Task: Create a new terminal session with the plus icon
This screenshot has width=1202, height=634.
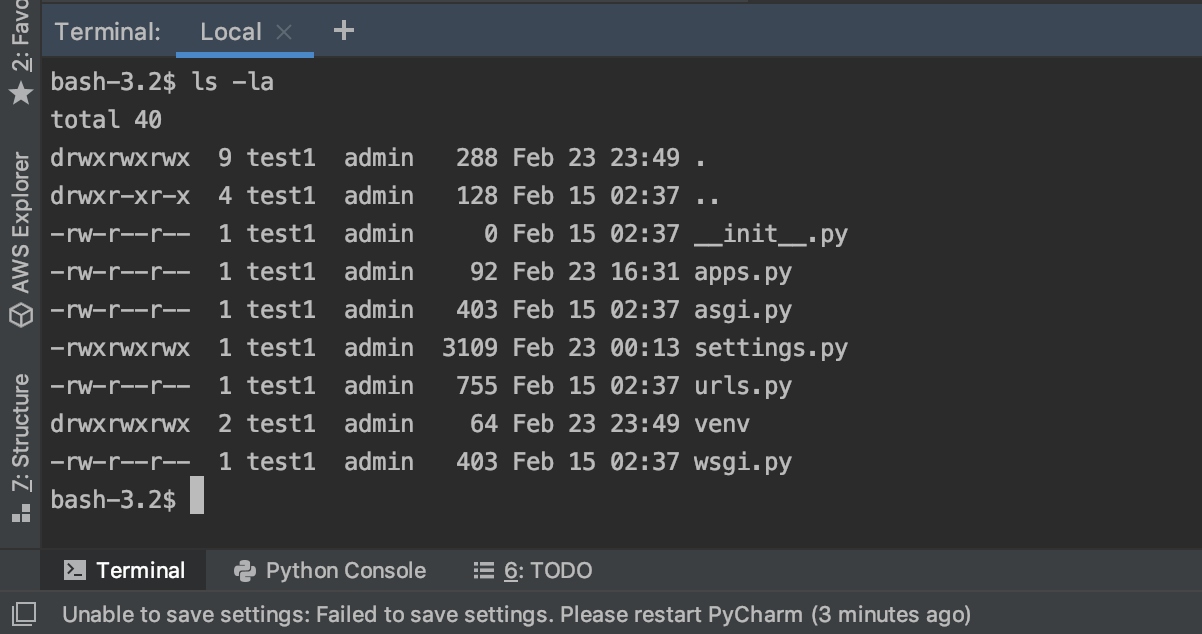Action: [x=344, y=30]
